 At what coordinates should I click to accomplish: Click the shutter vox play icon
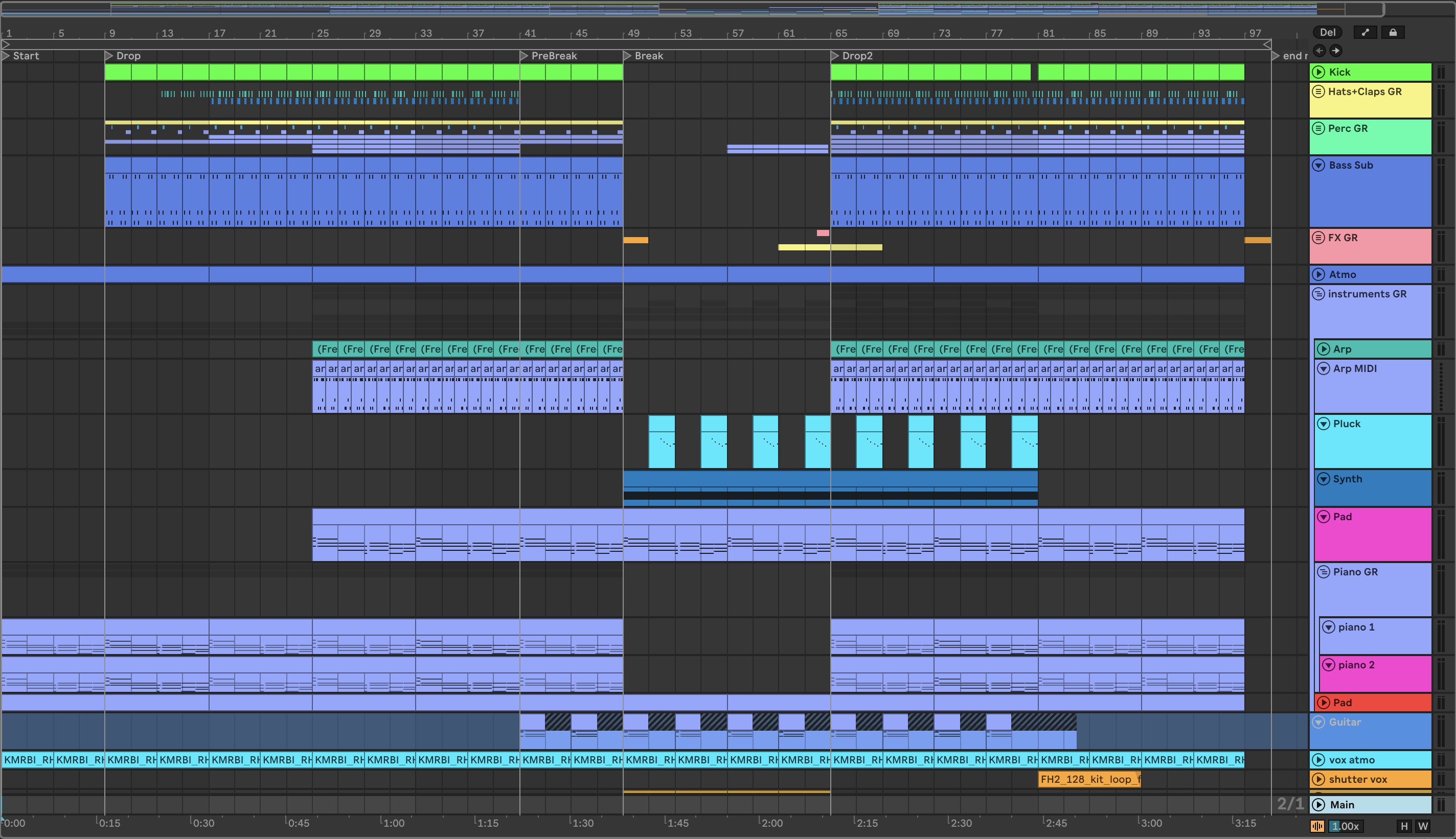[1318, 779]
